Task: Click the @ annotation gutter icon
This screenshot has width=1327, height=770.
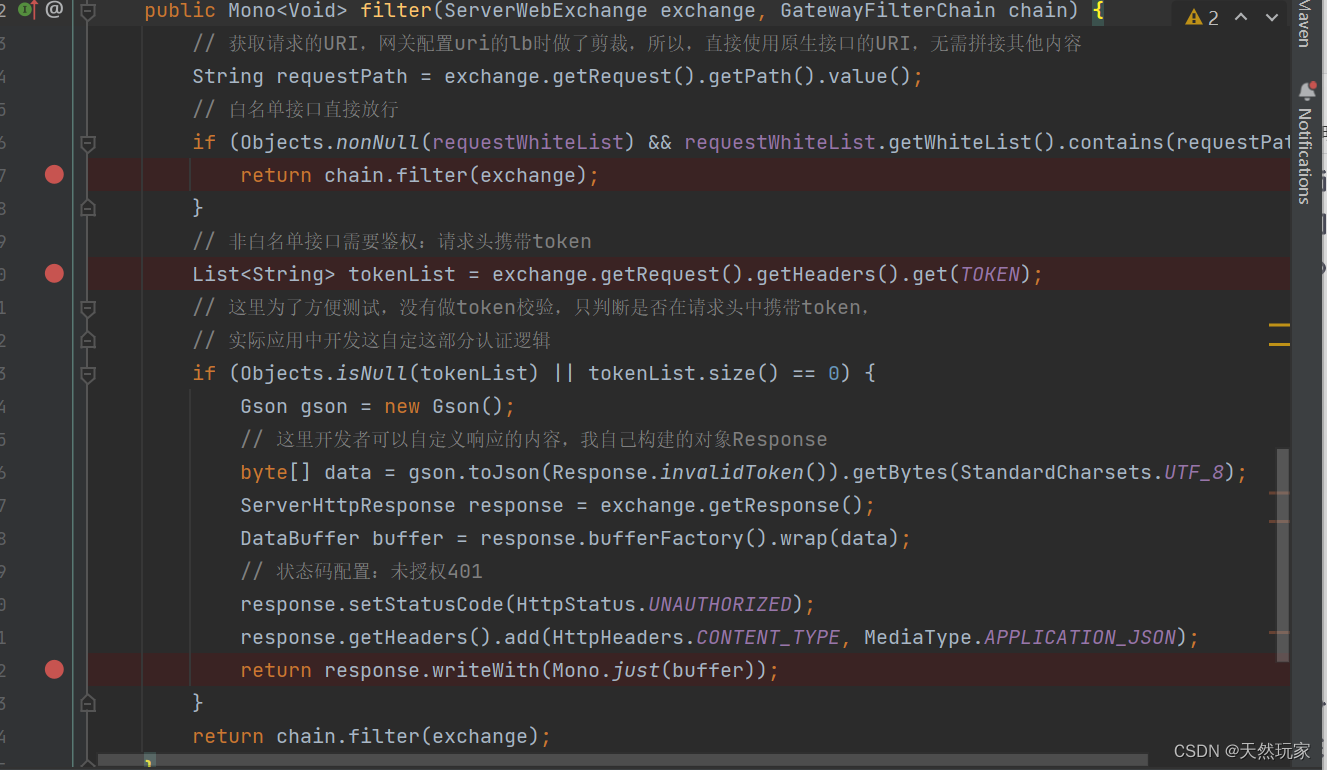Action: pyautogui.click(x=54, y=11)
